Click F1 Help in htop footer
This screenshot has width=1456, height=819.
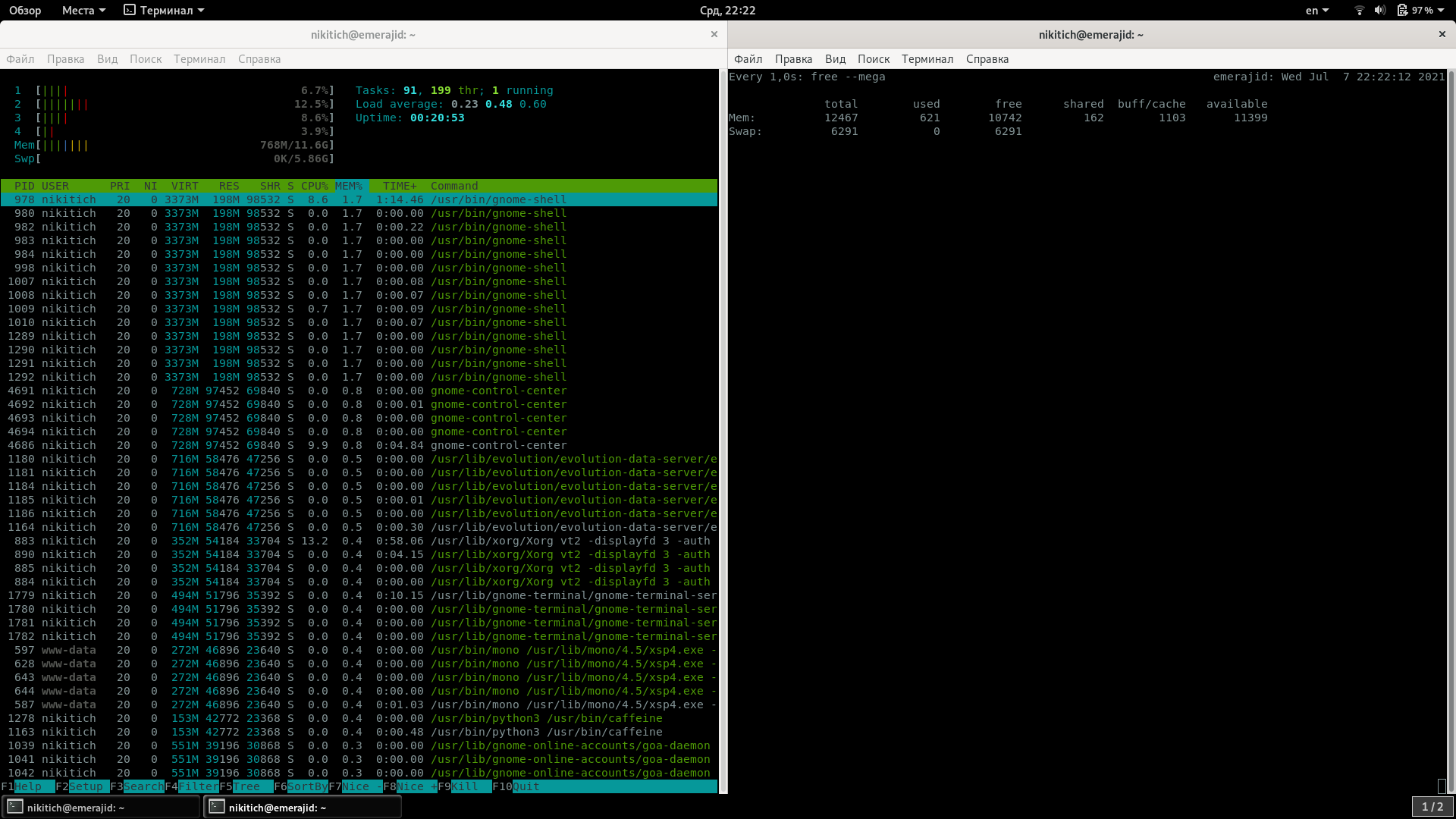click(28, 786)
